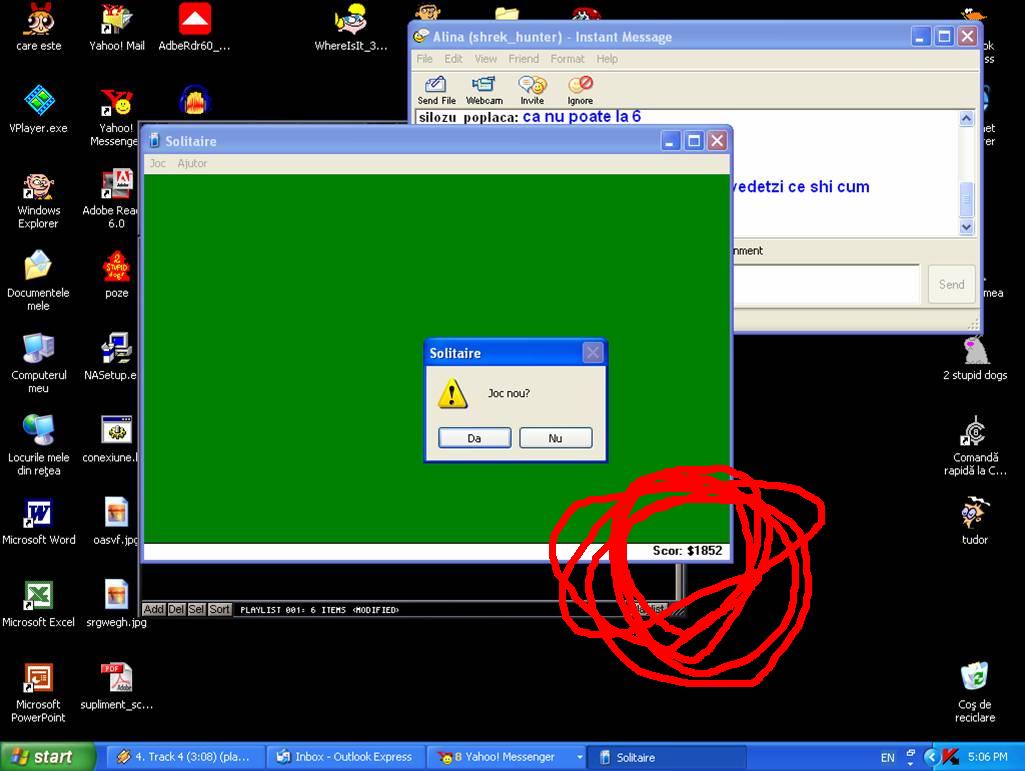The image size is (1025, 771).
Task: Open the File menu in Instant Message window
Action: coord(425,59)
